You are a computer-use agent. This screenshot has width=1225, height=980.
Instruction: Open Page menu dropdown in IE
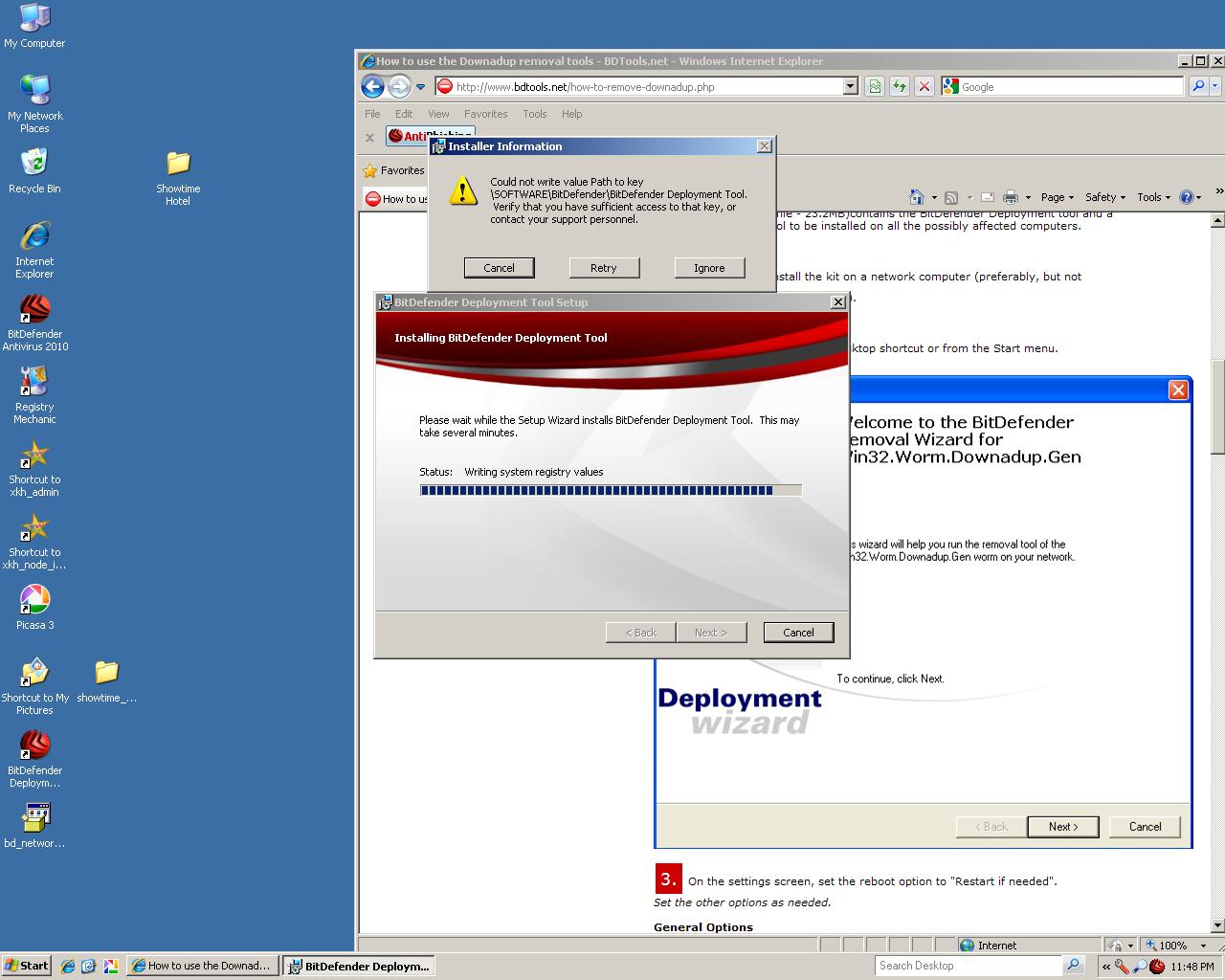coord(1058,197)
